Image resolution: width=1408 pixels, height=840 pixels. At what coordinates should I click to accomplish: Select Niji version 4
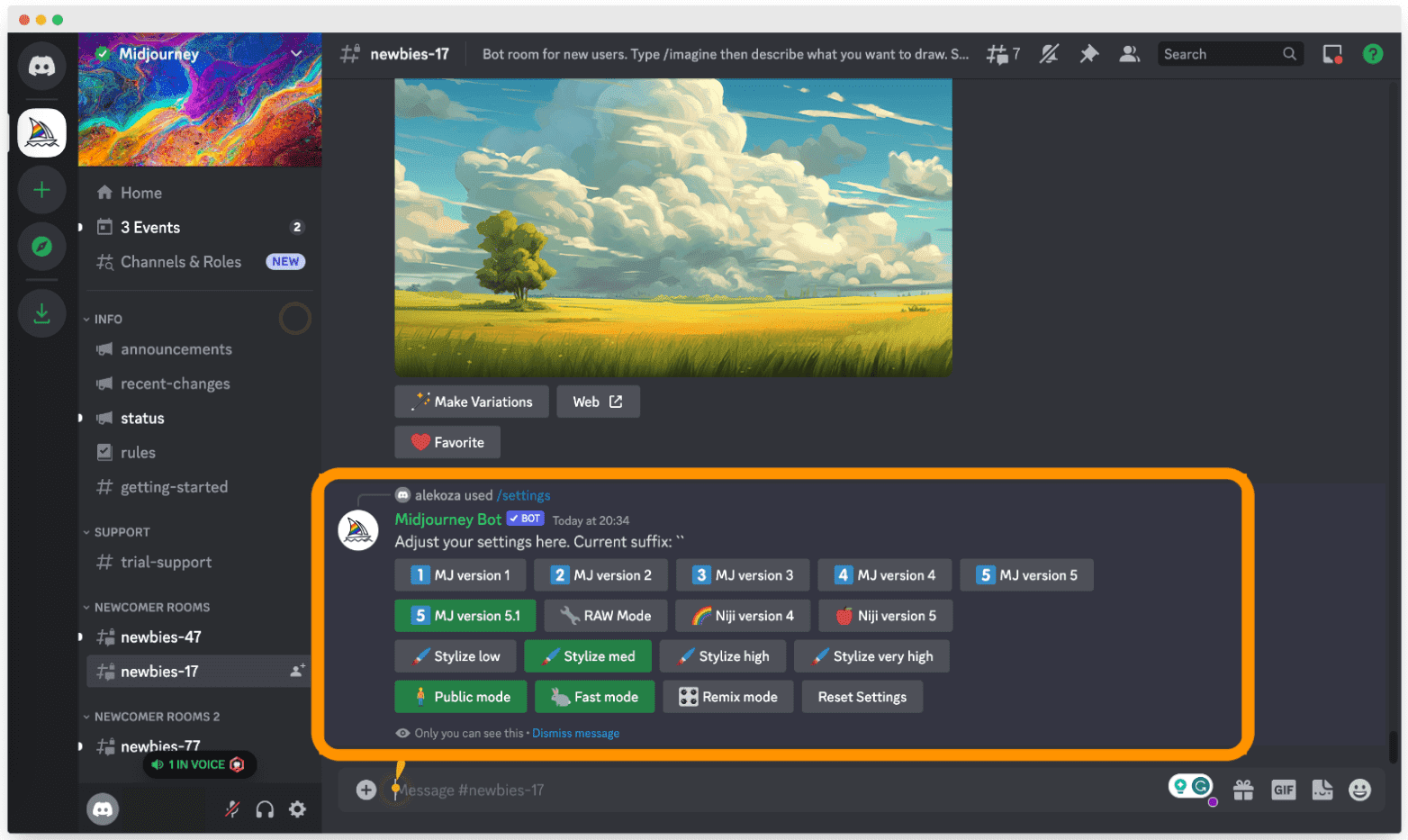coord(743,616)
